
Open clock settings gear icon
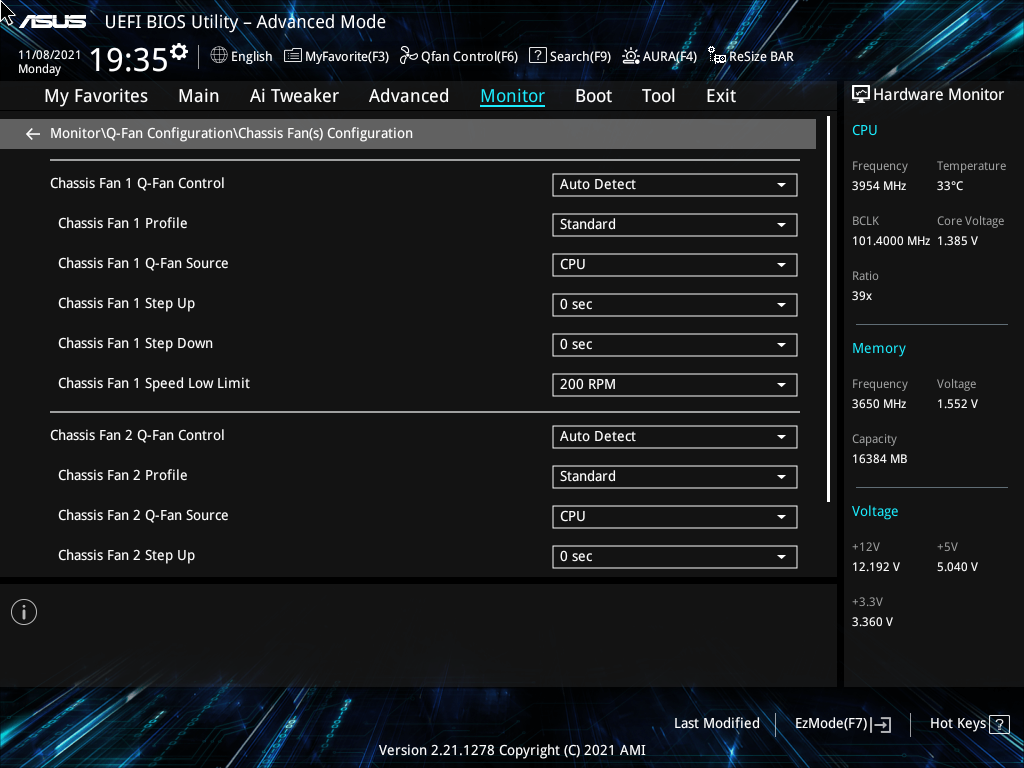pyautogui.click(x=179, y=52)
